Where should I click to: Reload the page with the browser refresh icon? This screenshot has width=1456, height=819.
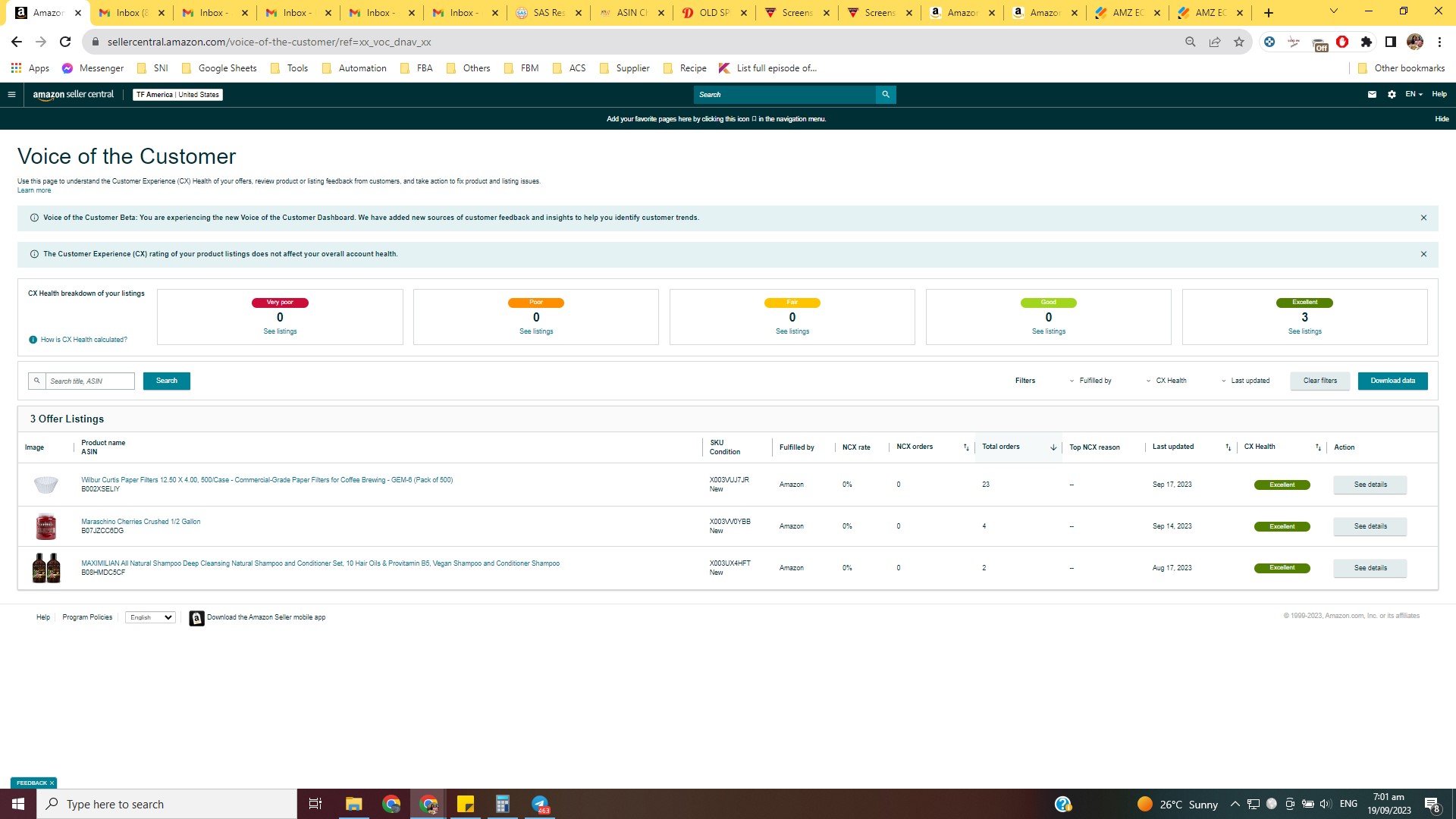pyautogui.click(x=65, y=42)
